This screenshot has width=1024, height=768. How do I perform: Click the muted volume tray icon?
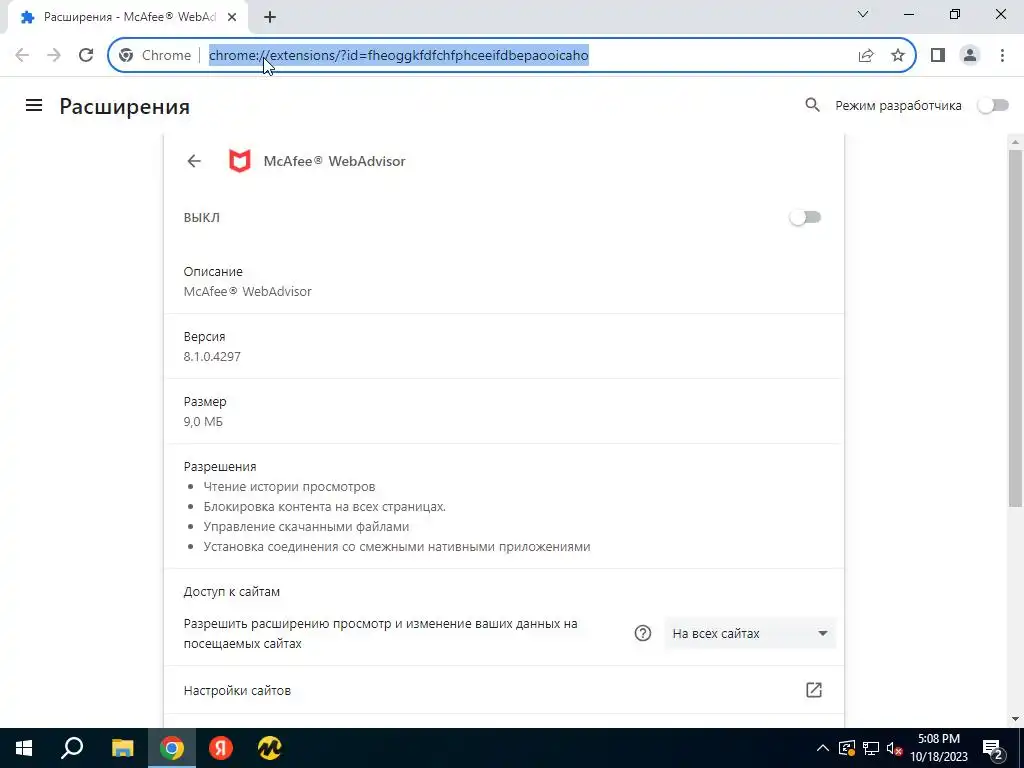pyautogui.click(x=894, y=748)
